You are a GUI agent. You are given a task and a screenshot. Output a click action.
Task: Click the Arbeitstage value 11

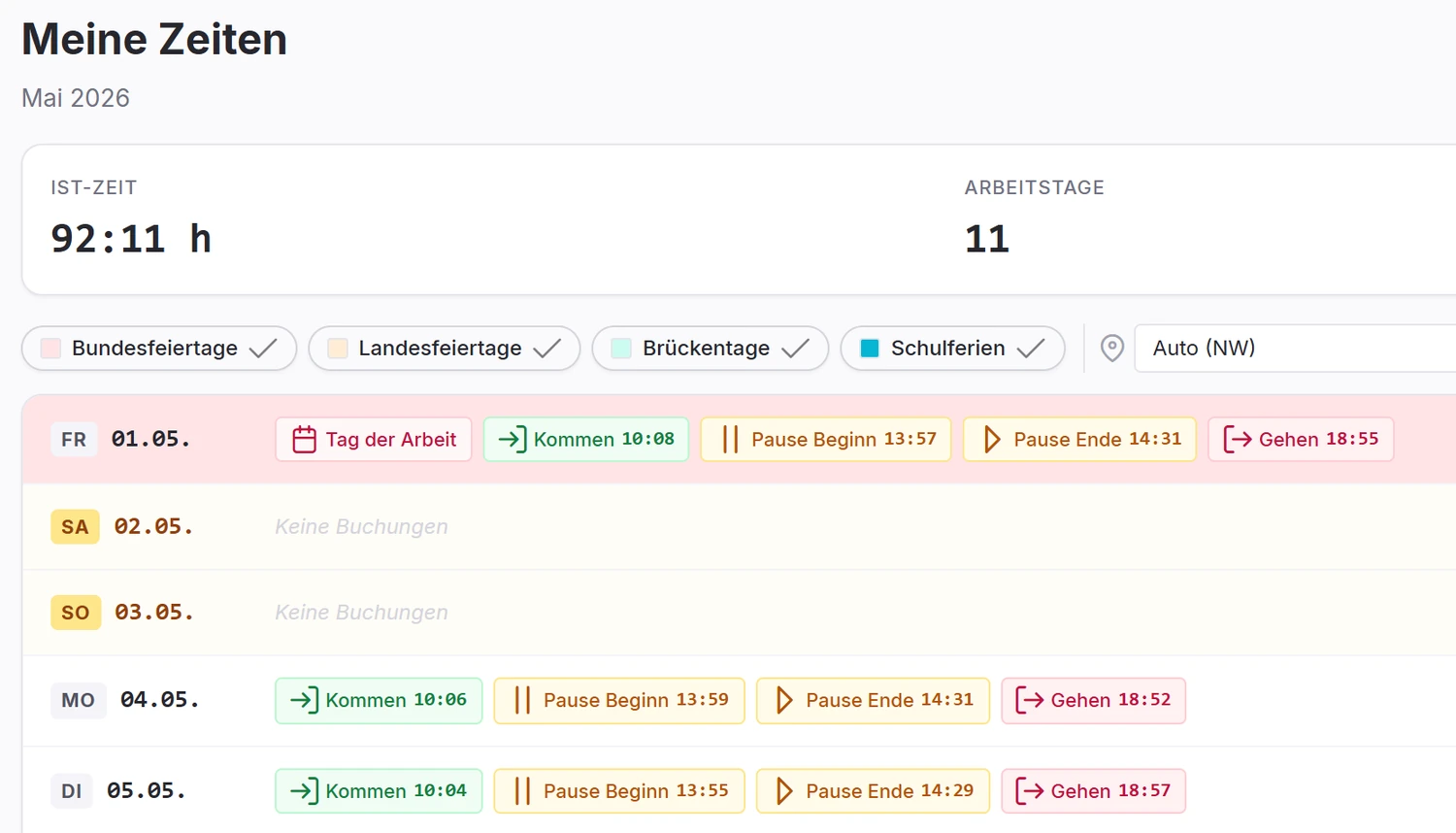[x=987, y=239]
